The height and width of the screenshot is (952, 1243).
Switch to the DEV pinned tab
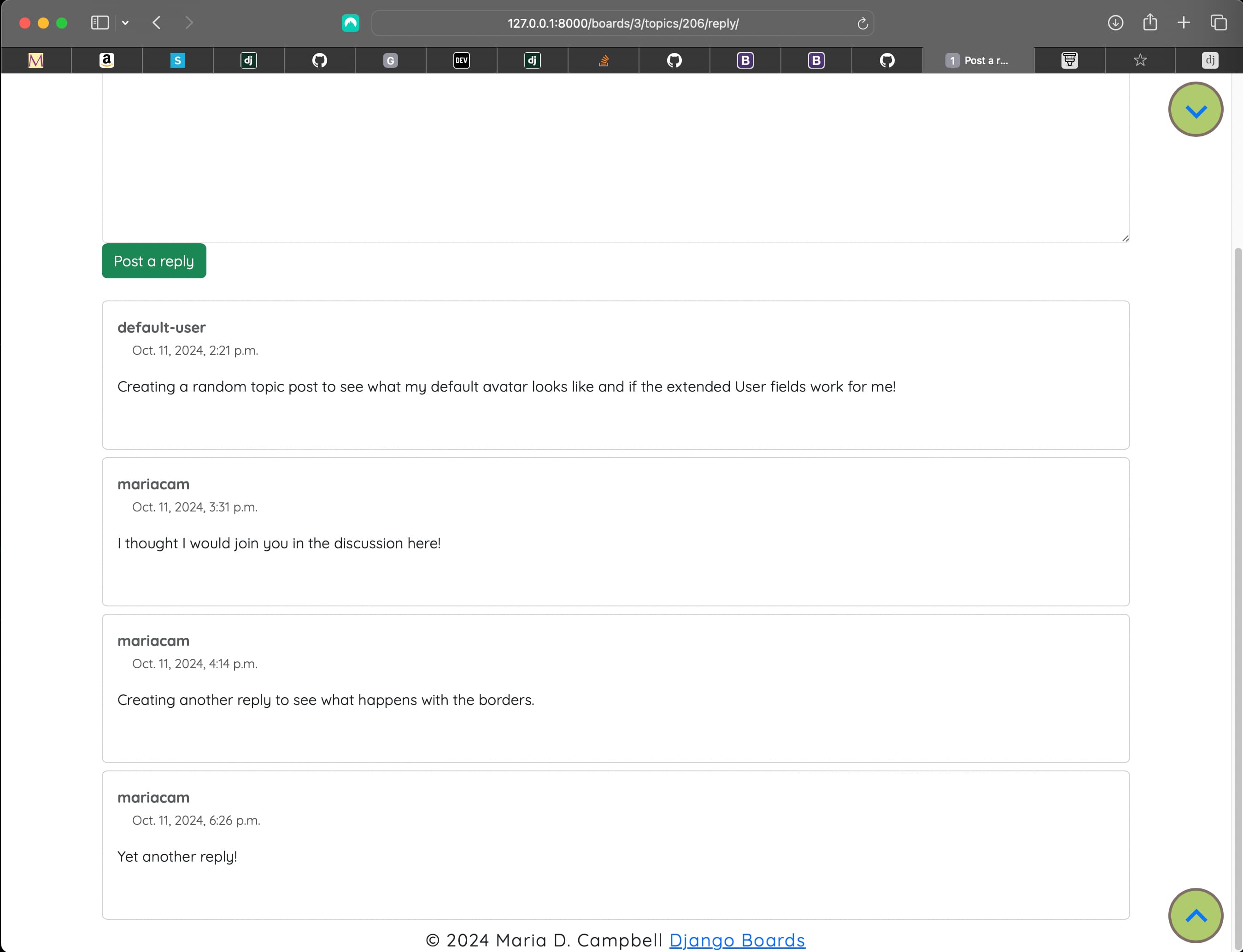[461, 60]
